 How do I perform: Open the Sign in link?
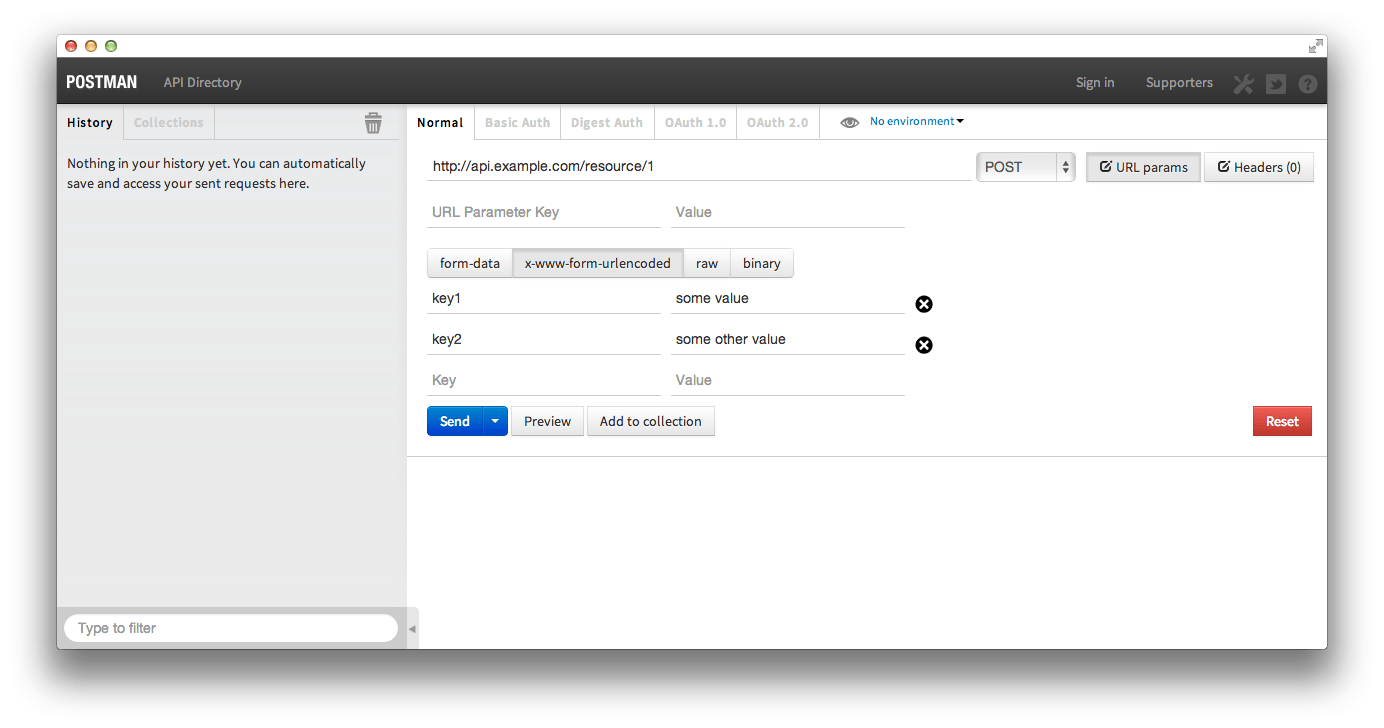coord(1095,83)
